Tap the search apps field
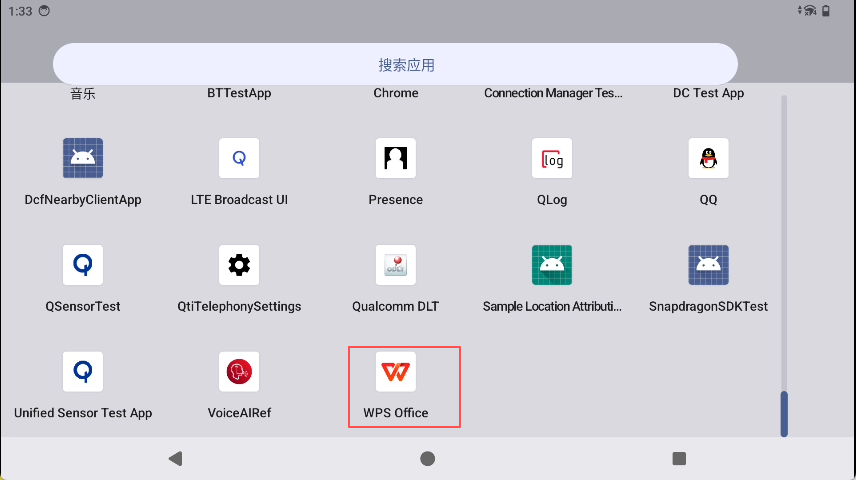Image resolution: width=856 pixels, height=480 pixels. coord(395,65)
